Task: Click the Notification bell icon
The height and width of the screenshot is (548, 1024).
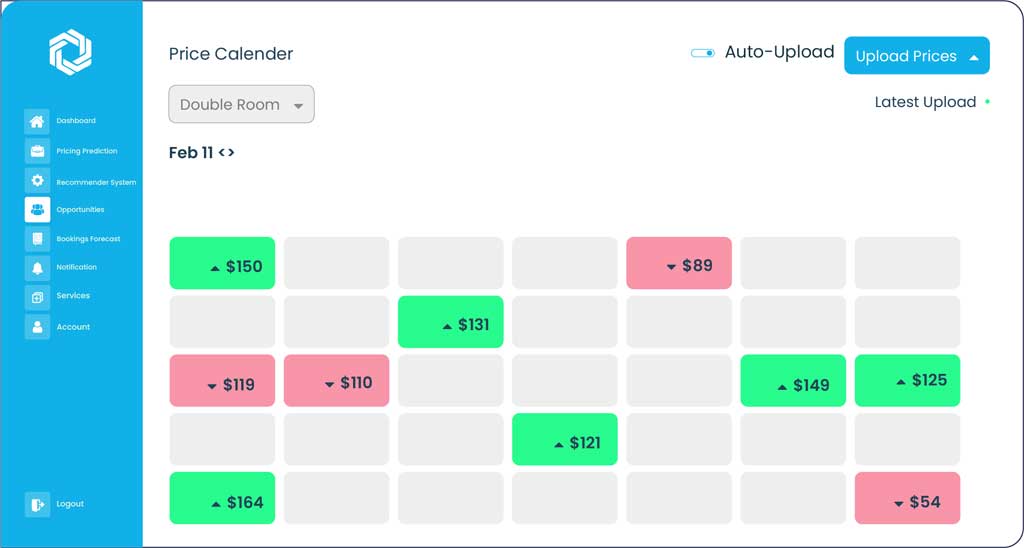Action: [37, 267]
